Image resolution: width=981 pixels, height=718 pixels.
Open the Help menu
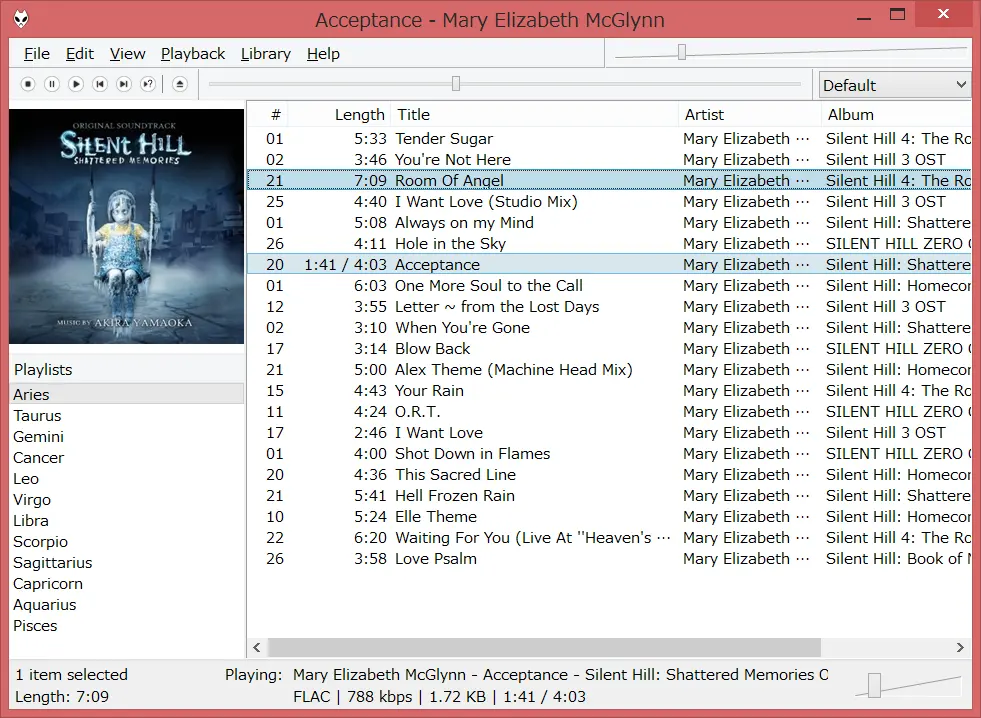click(323, 54)
